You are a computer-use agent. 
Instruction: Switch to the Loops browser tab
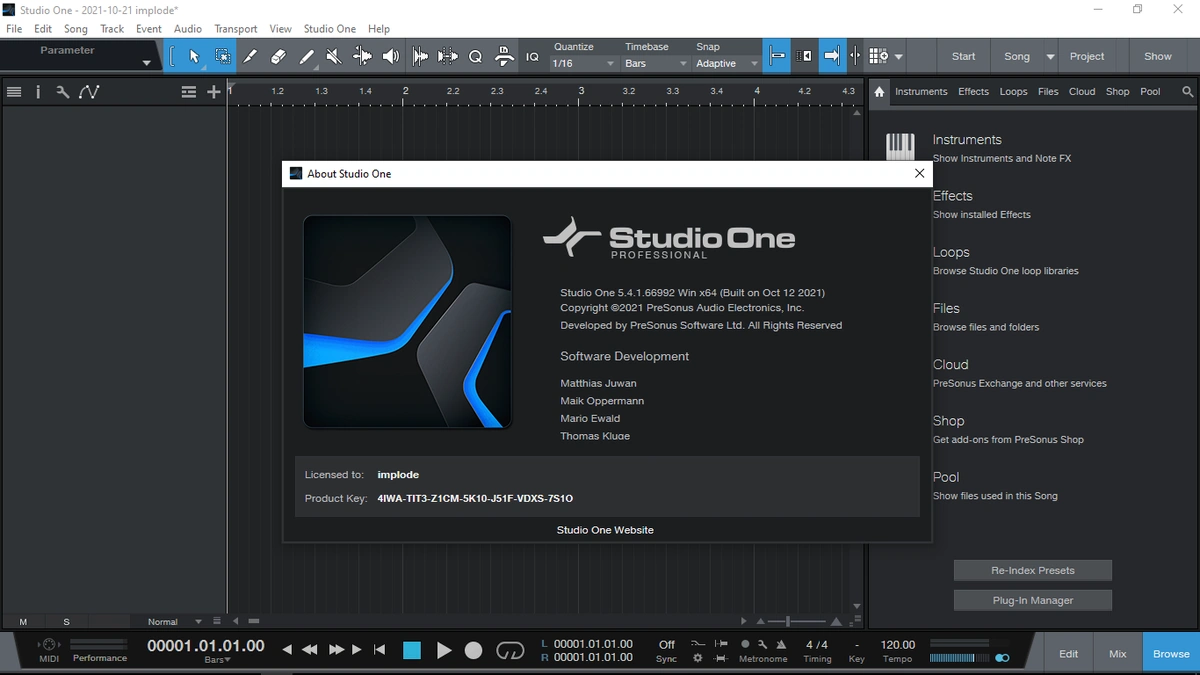click(1013, 92)
